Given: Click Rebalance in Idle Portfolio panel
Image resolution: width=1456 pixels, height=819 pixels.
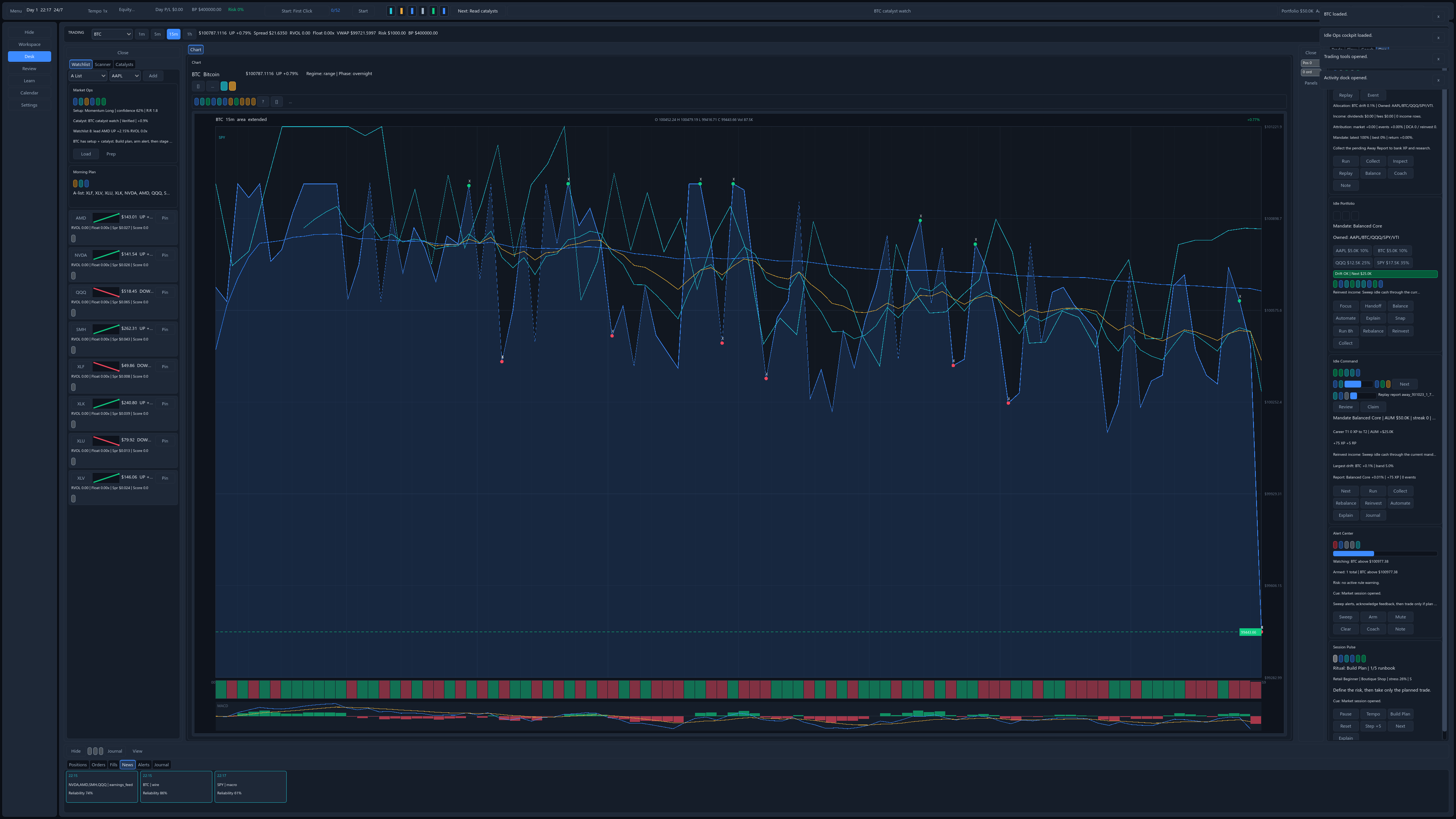Looking at the screenshot, I should pyautogui.click(x=1373, y=331).
